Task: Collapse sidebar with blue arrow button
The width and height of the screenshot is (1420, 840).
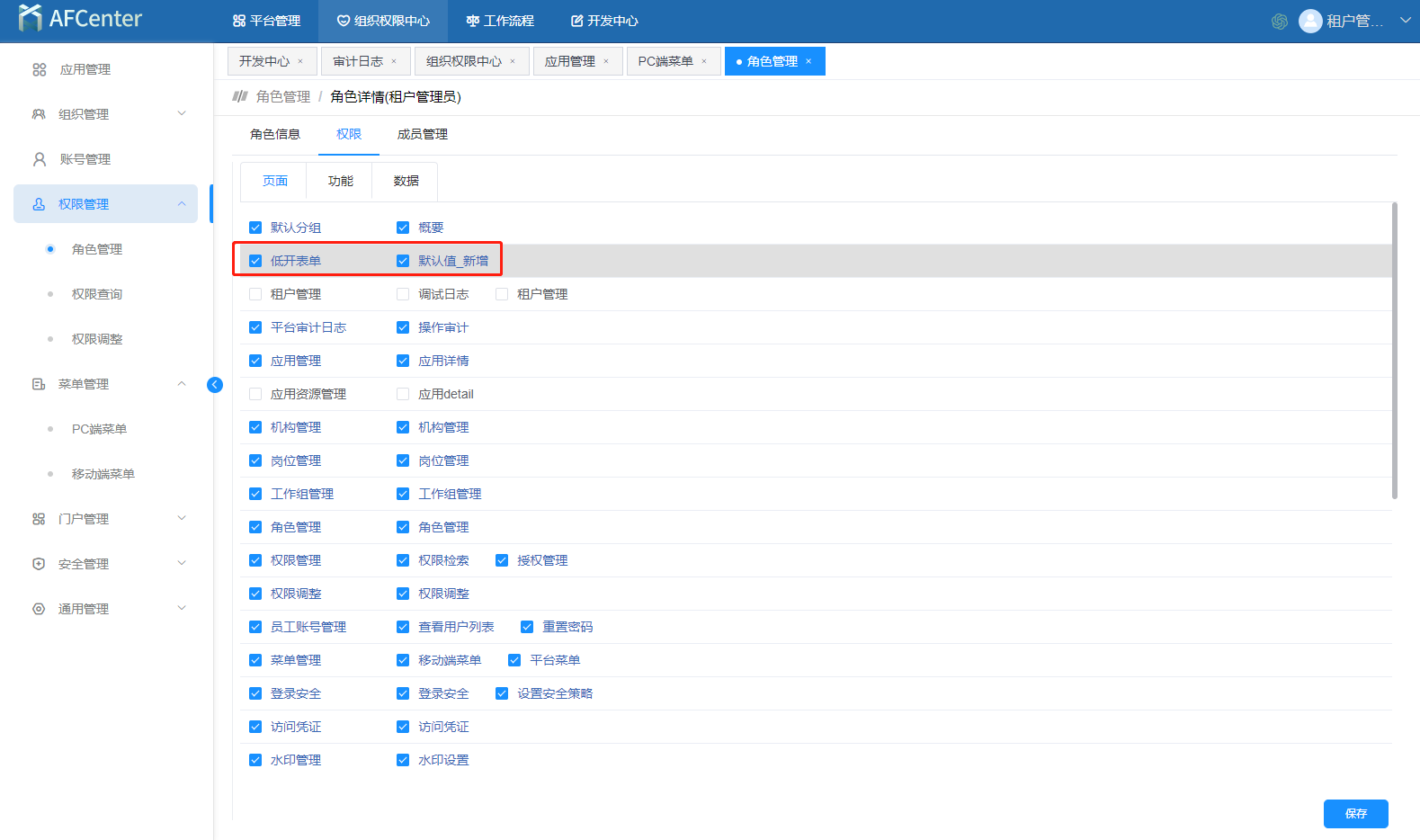Action: pyautogui.click(x=215, y=385)
